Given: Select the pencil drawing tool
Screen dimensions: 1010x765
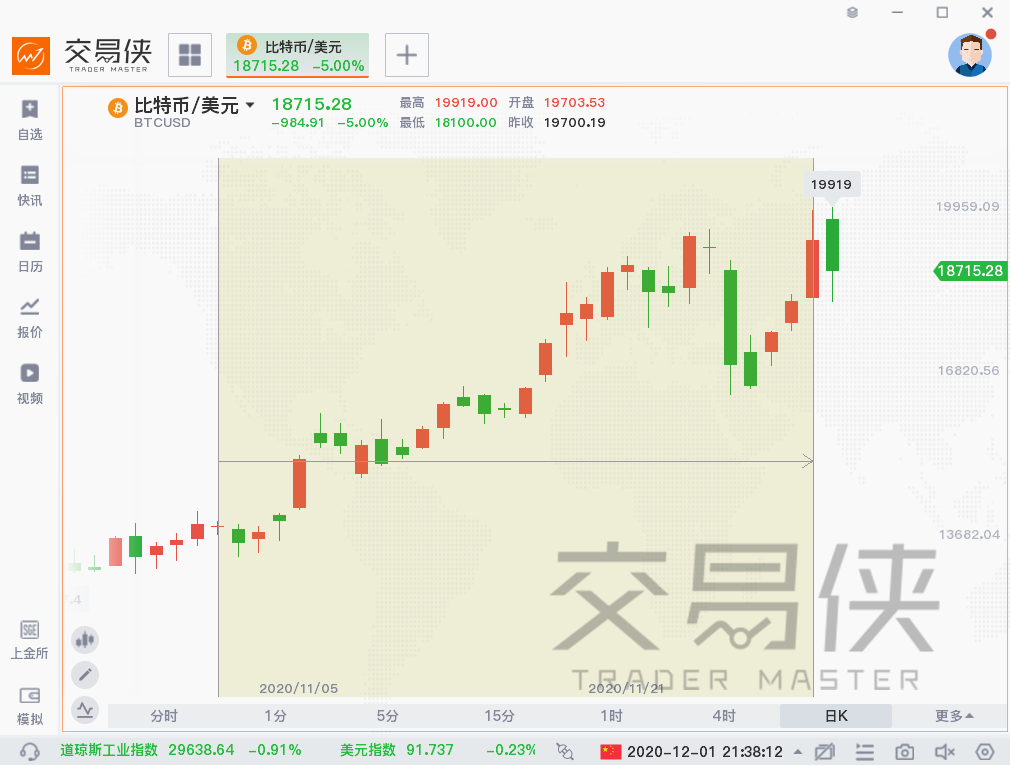Looking at the screenshot, I should click(85, 675).
